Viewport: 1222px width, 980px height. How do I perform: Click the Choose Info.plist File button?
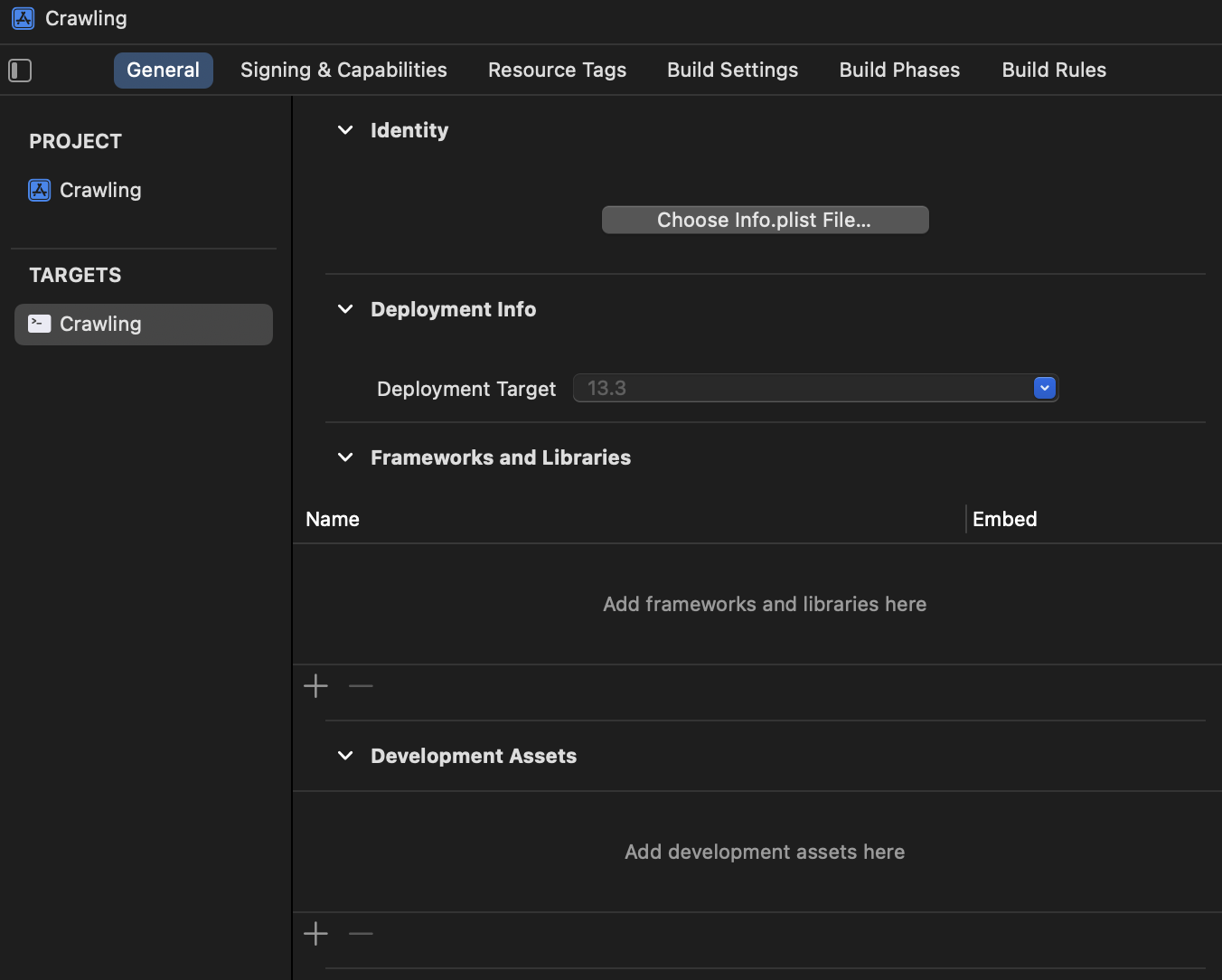point(765,220)
